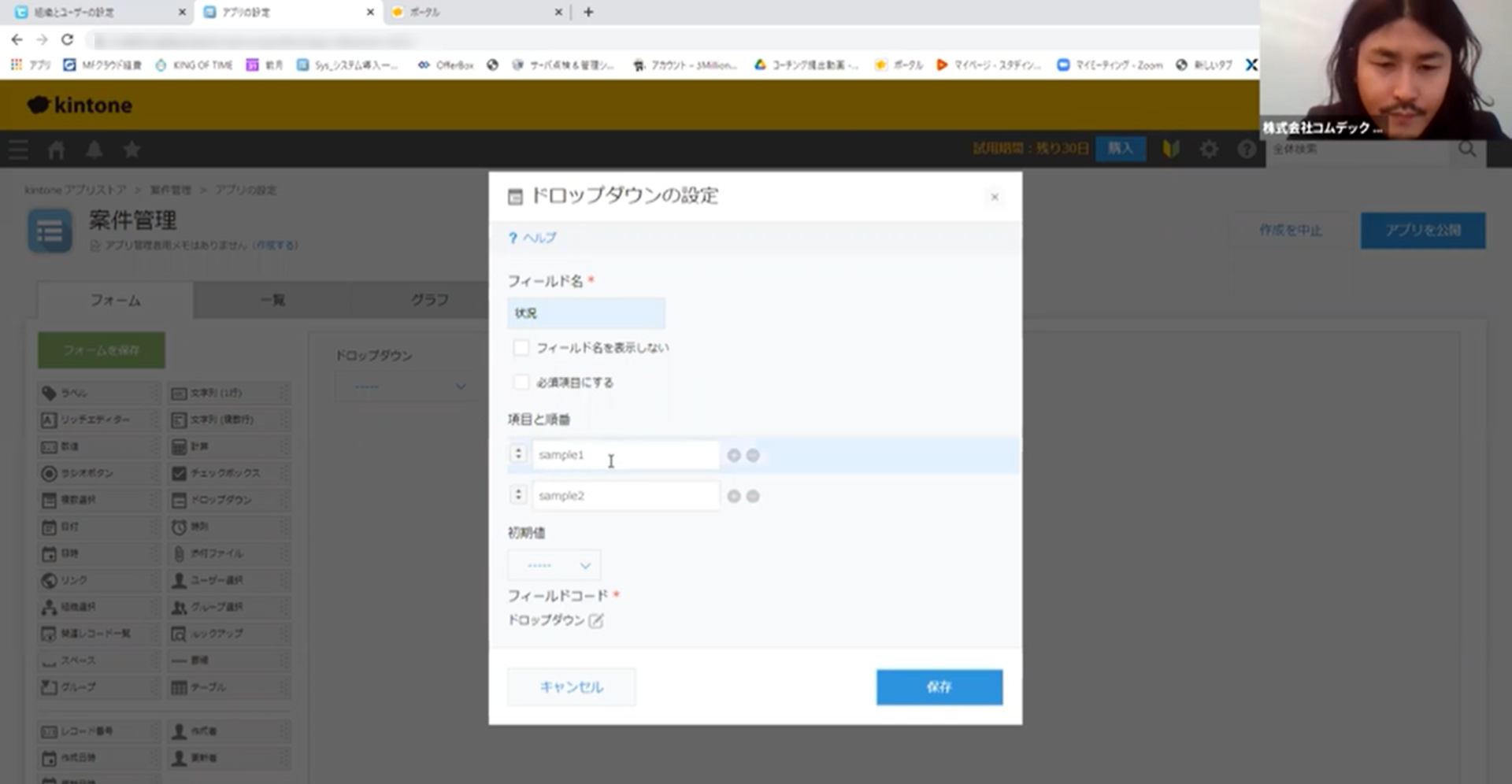
Task: Close the ドロップダウンの設定 dialog
Action: pyautogui.click(x=995, y=197)
